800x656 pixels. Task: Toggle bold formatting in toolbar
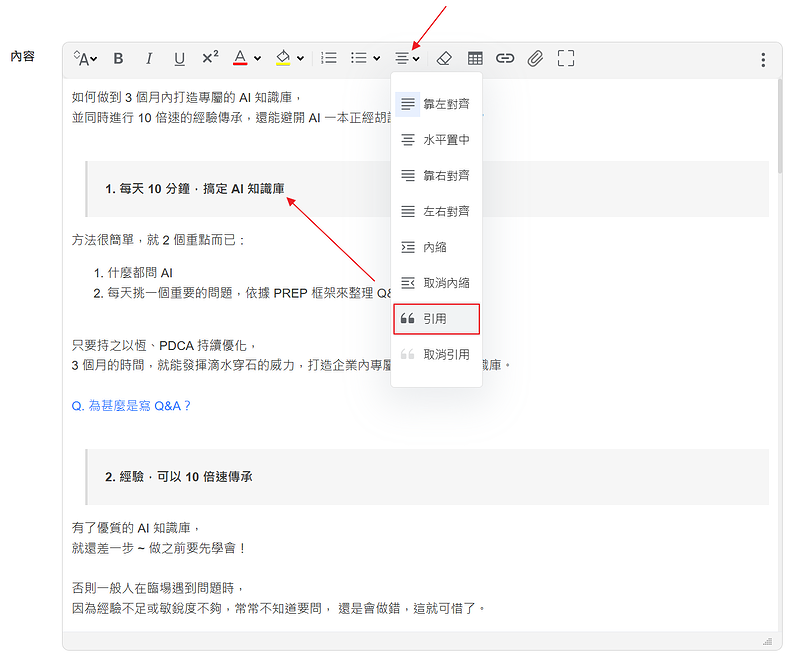tap(118, 59)
